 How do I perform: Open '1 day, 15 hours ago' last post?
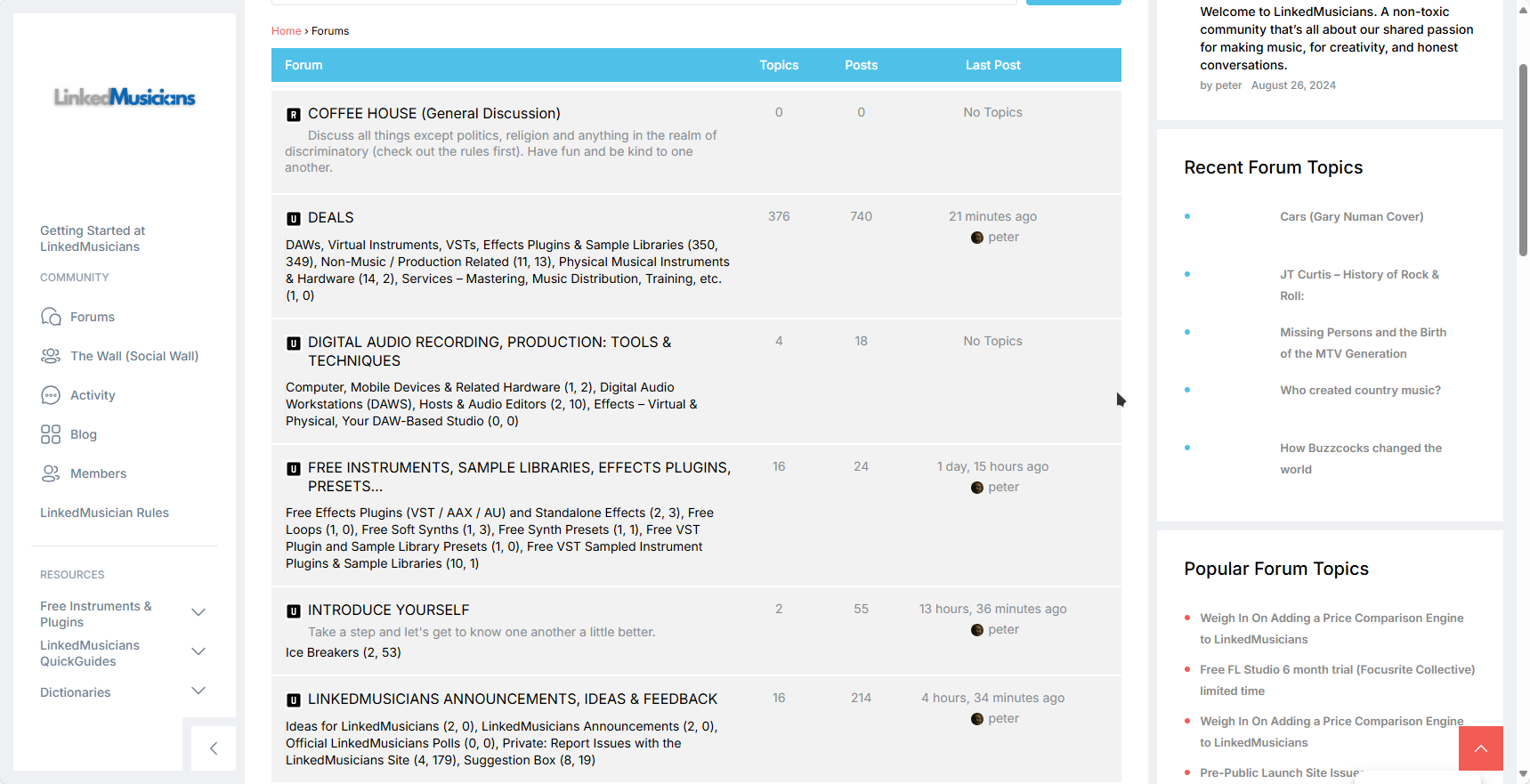992,466
